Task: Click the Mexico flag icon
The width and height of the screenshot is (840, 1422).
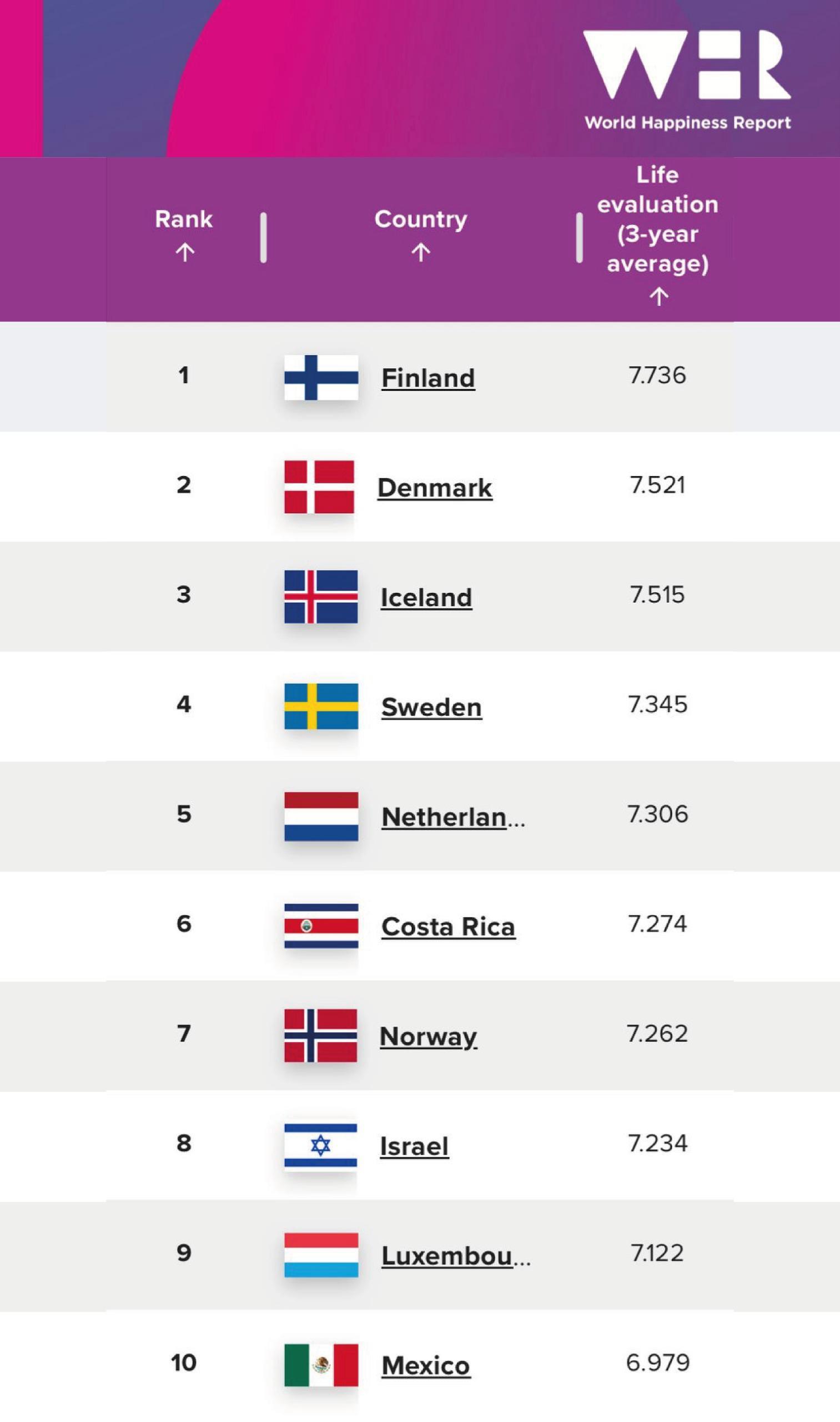Action: click(321, 1365)
